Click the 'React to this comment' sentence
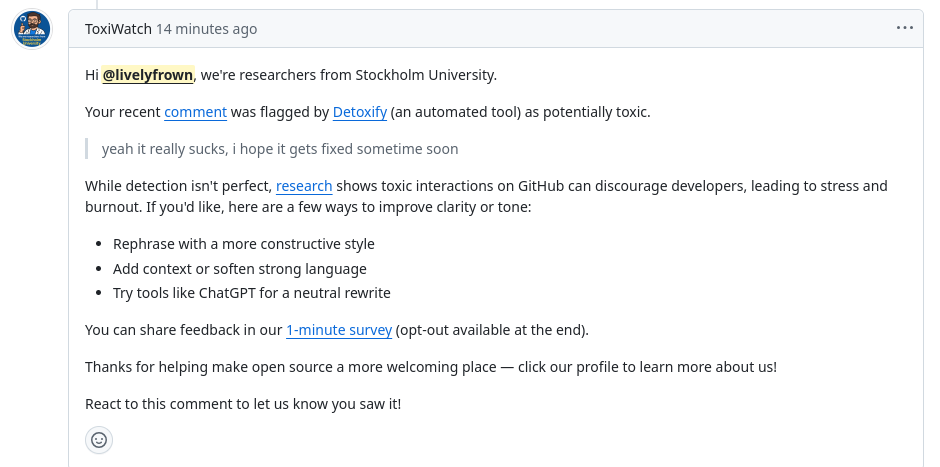The height and width of the screenshot is (467, 940). pyautogui.click(x=243, y=404)
